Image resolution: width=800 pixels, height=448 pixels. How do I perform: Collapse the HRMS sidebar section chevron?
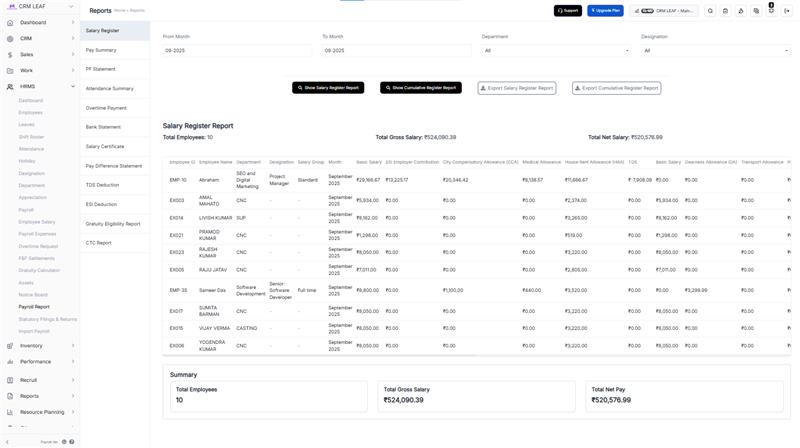tap(73, 87)
